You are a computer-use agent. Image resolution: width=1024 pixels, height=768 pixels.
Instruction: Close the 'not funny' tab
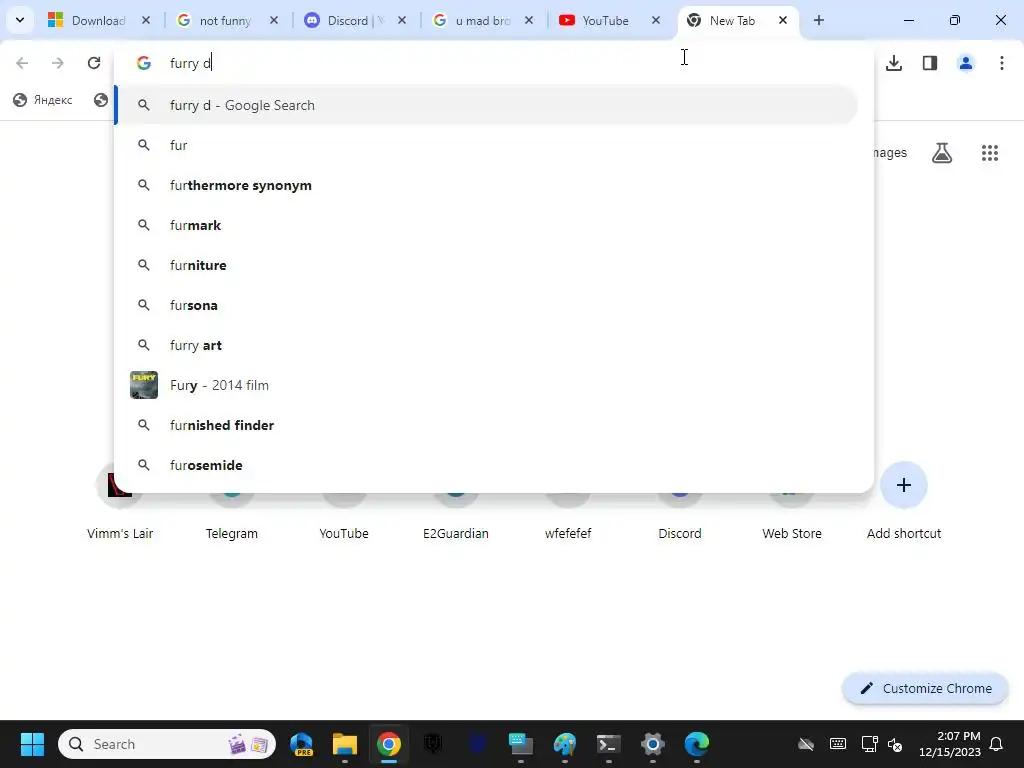[x=274, y=20]
